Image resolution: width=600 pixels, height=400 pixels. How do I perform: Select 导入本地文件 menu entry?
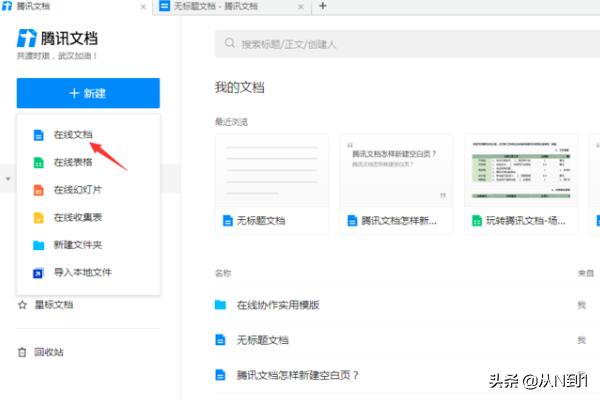83,273
